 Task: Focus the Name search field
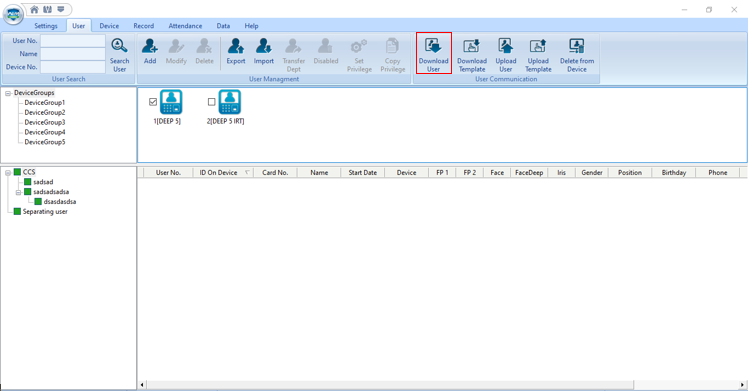(x=73, y=54)
